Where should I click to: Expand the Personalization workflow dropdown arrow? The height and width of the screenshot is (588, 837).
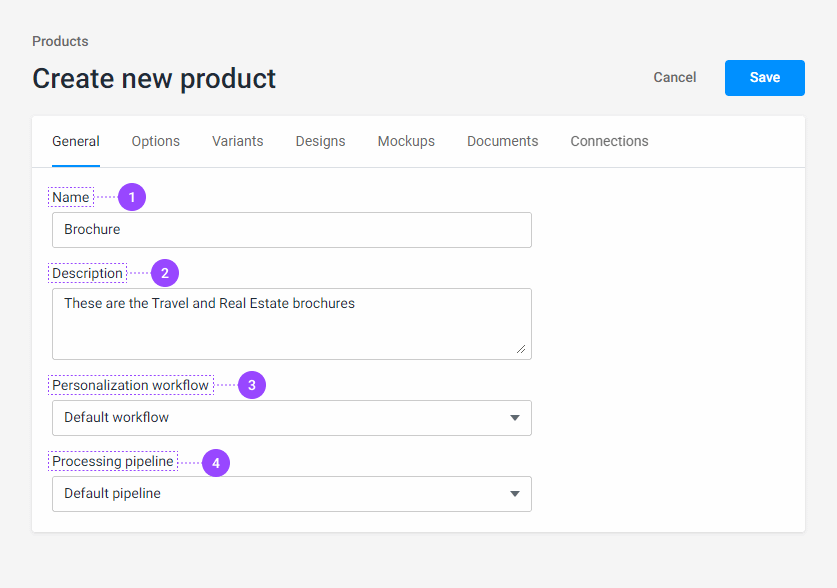pyautogui.click(x=515, y=418)
